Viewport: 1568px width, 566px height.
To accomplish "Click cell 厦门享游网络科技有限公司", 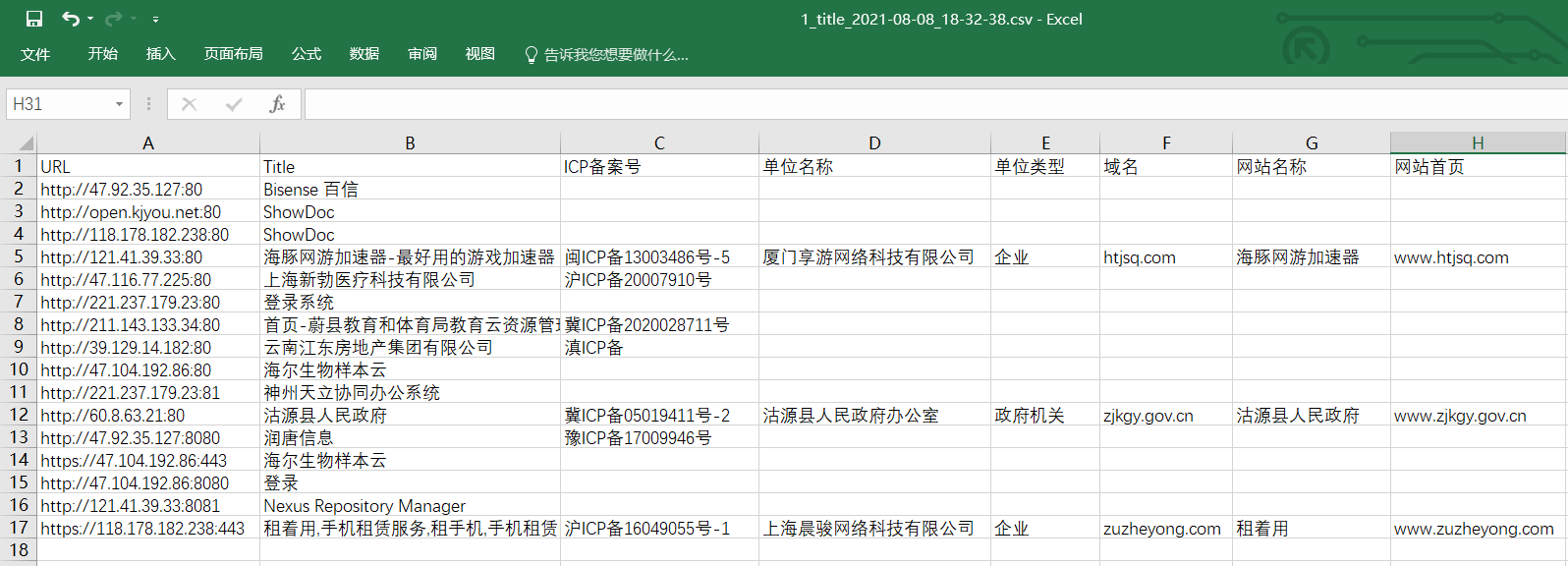I will (874, 256).
